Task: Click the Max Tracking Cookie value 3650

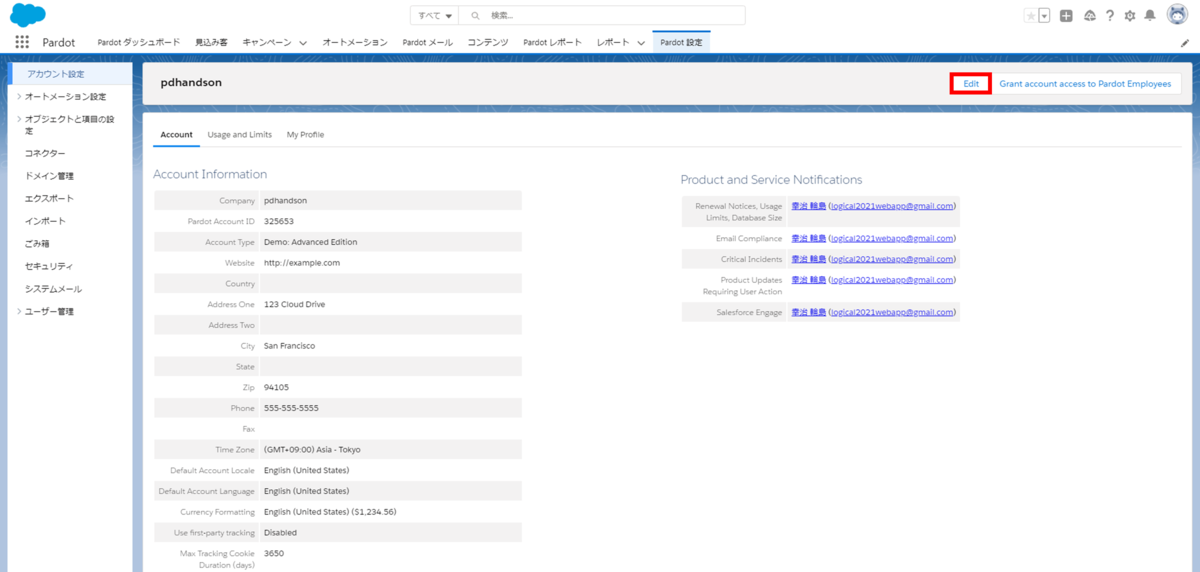Action: (x=274, y=553)
